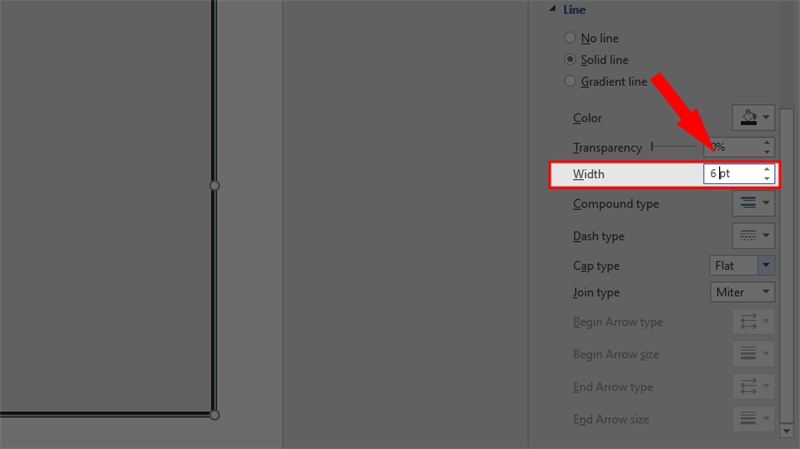Click the Dash type pattern icon
This screenshot has height=449, width=800.
pos(748,235)
